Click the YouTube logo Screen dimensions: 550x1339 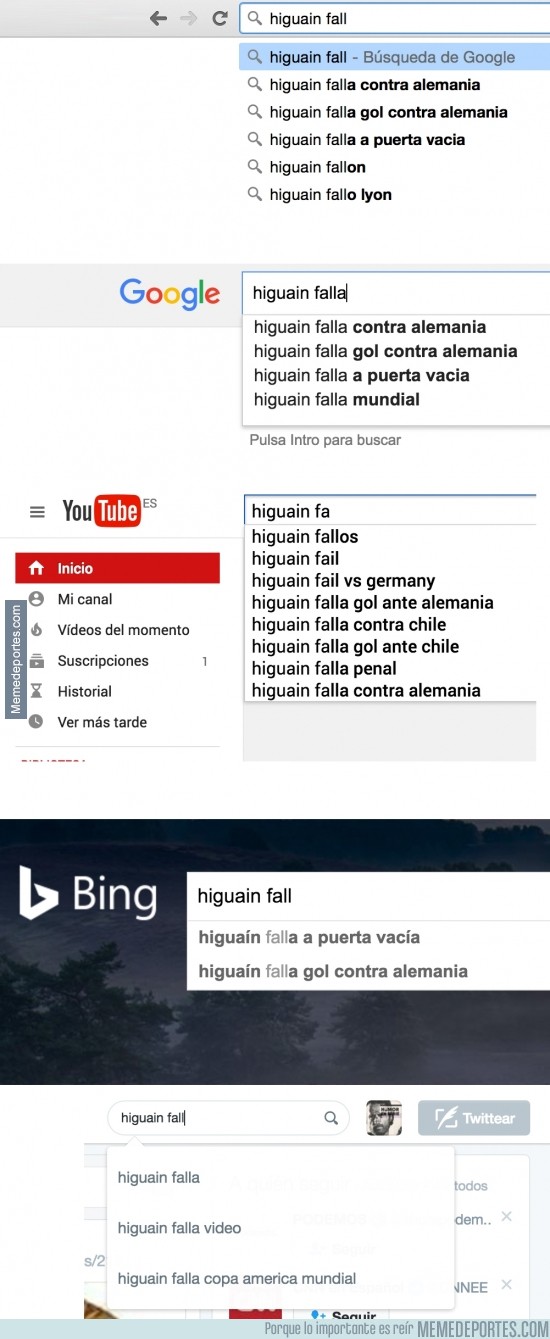coord(101,511)
